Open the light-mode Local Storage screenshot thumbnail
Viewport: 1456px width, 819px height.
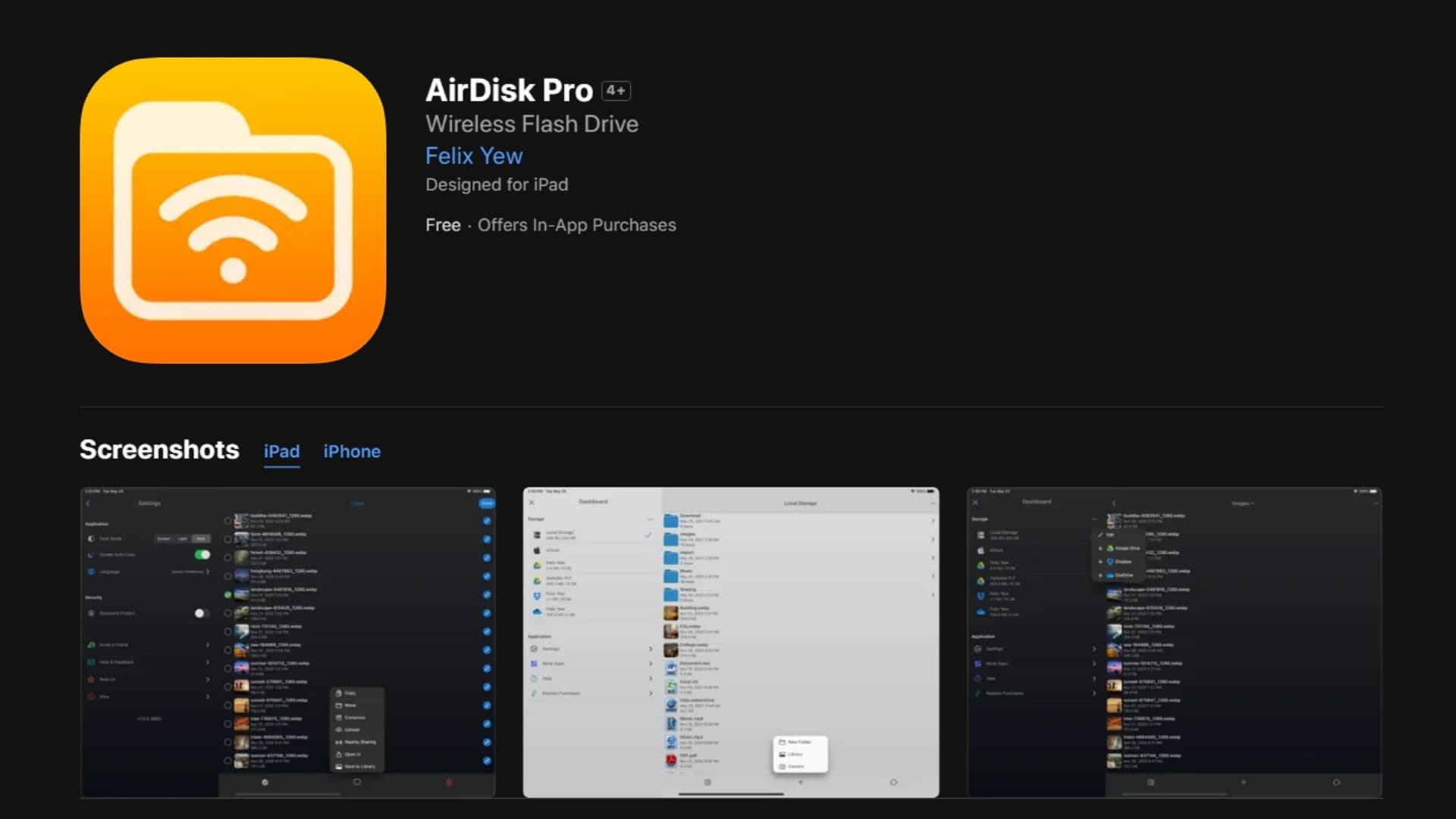[731, 642]
